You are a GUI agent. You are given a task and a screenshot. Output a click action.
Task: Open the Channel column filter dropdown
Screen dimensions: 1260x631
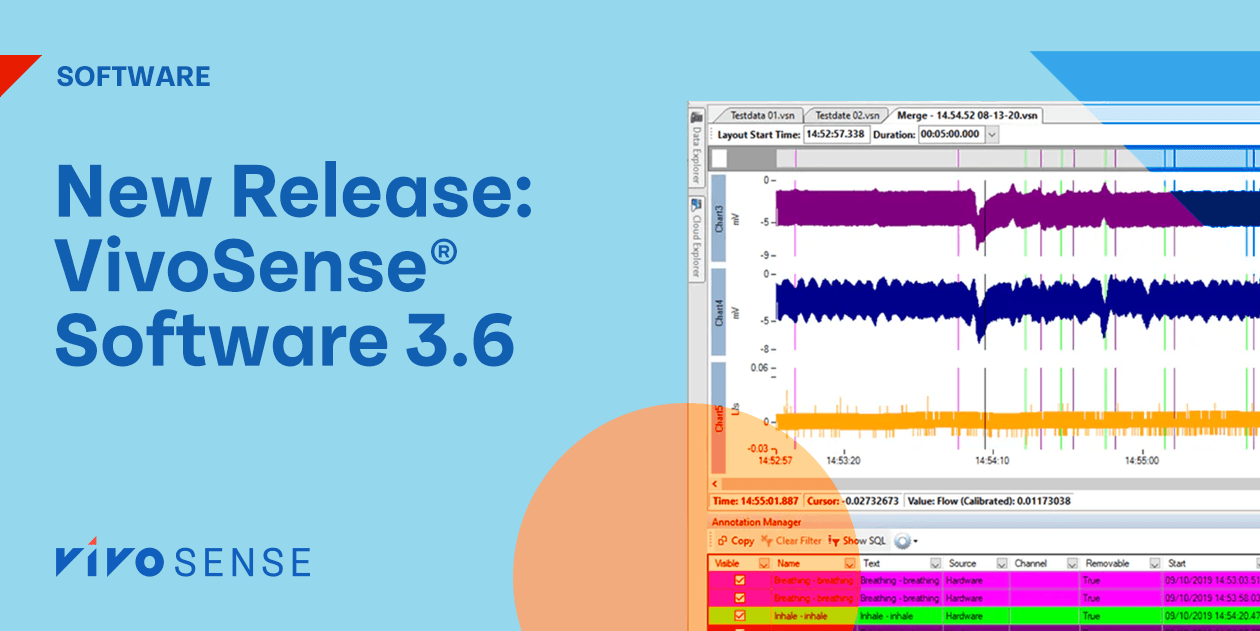pyautogui.click(x=1072, y=564)
